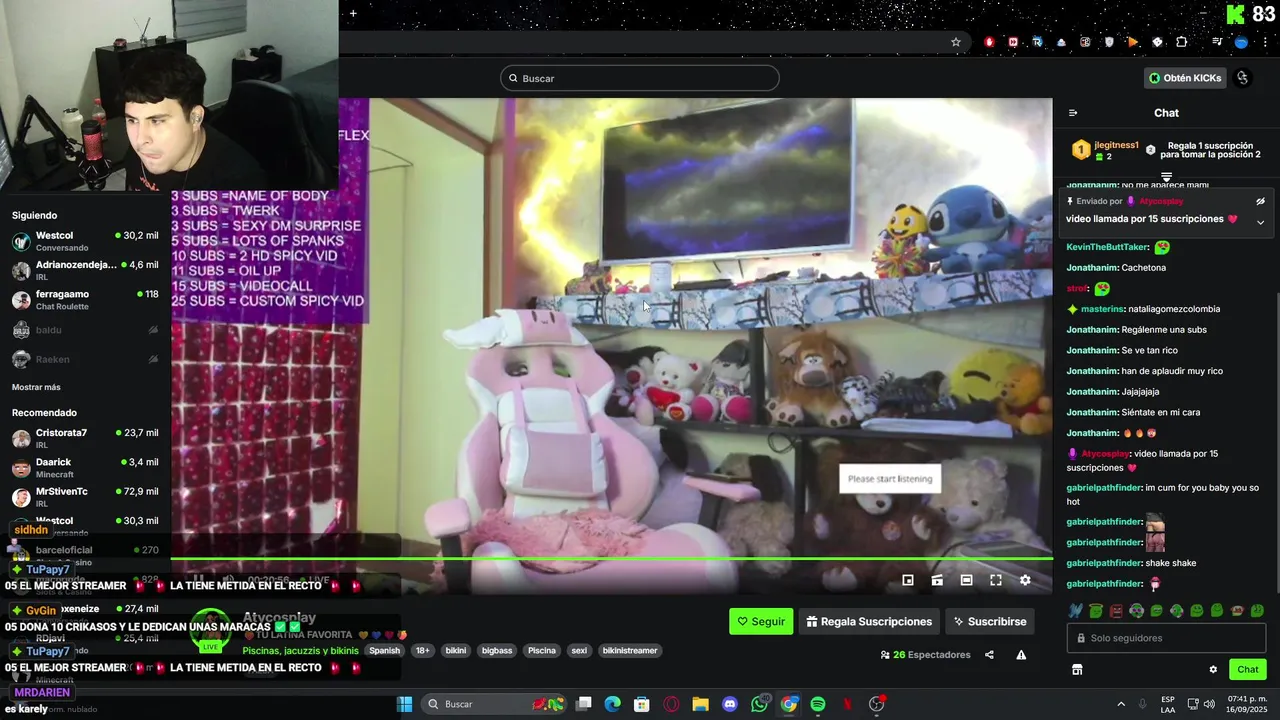
Task: Click the green Chat send button
Action: coord(1248,669)
